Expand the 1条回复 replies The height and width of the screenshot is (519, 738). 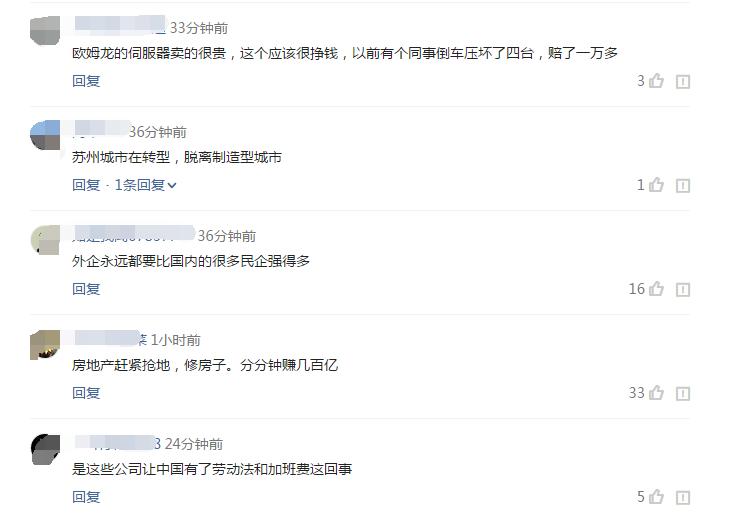pos(145,185)
